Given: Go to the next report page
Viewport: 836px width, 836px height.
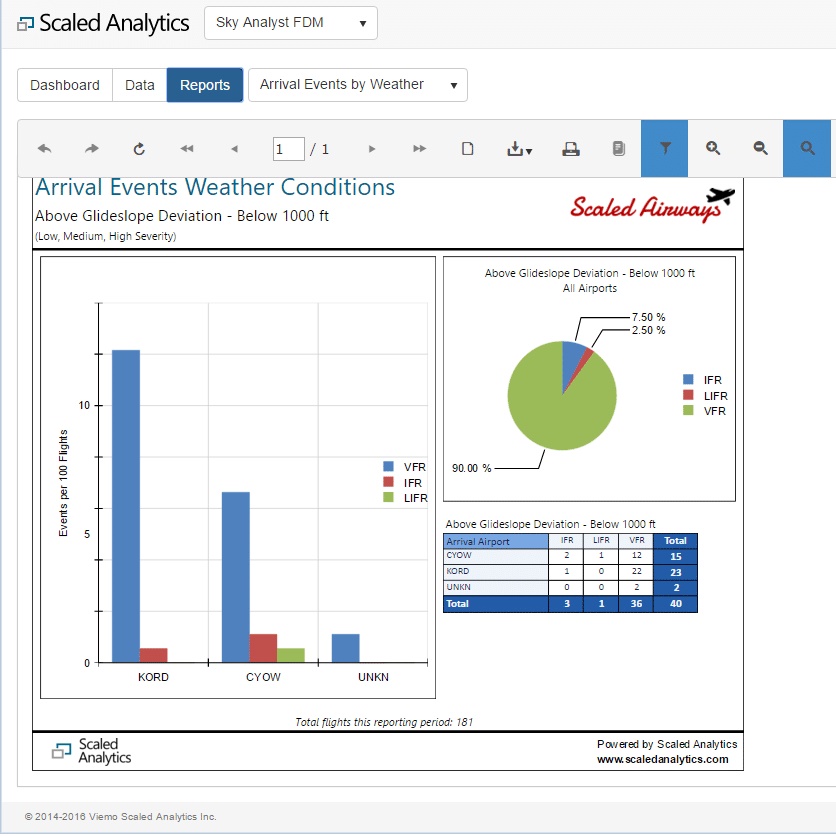Looking at the screenshot, I should point(372,149).
